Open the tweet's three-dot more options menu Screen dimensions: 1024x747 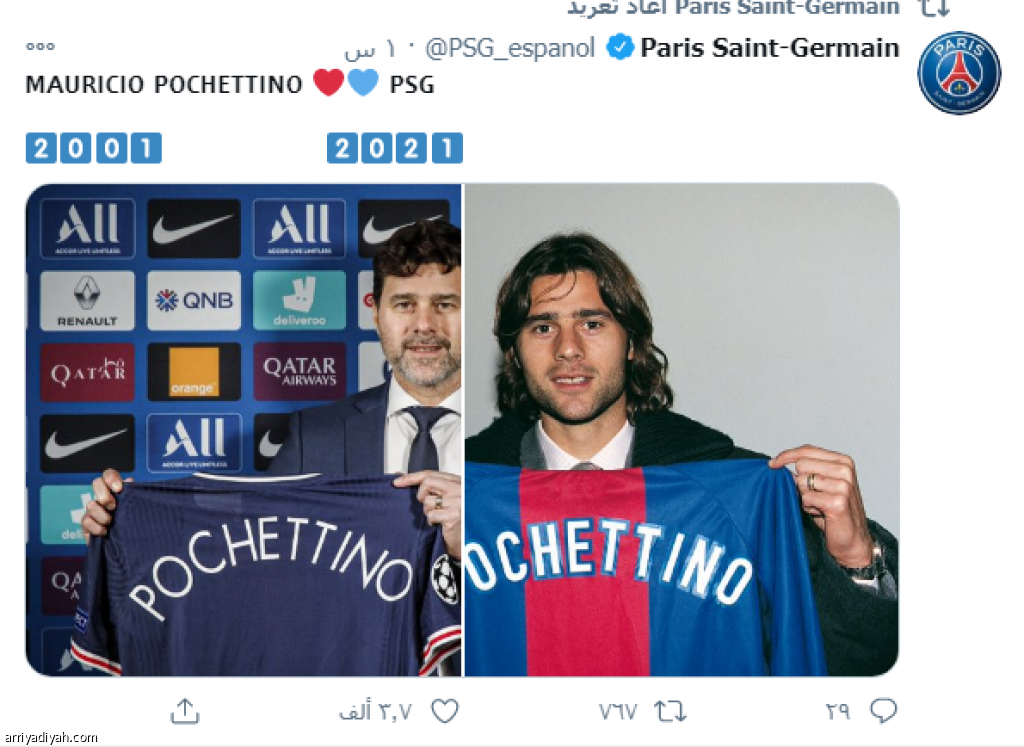pos(40,46)
